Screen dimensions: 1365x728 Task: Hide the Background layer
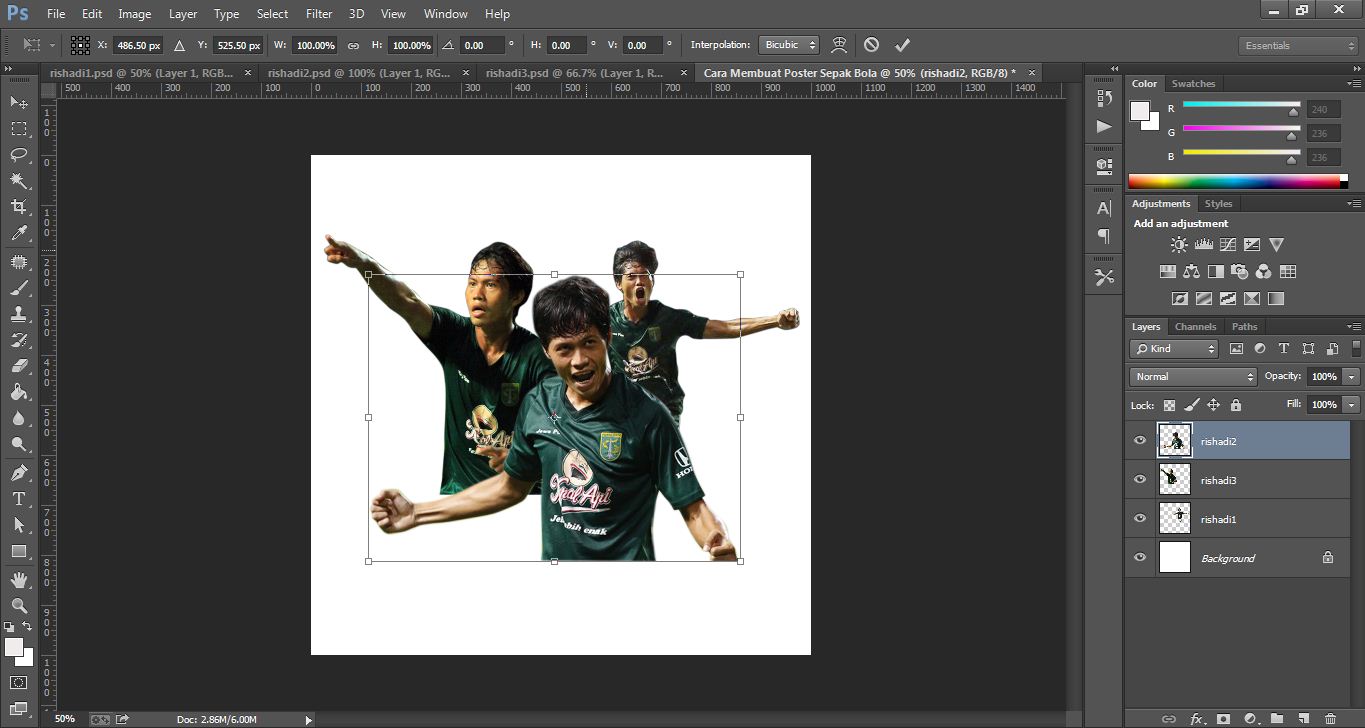pos(1140,558)
